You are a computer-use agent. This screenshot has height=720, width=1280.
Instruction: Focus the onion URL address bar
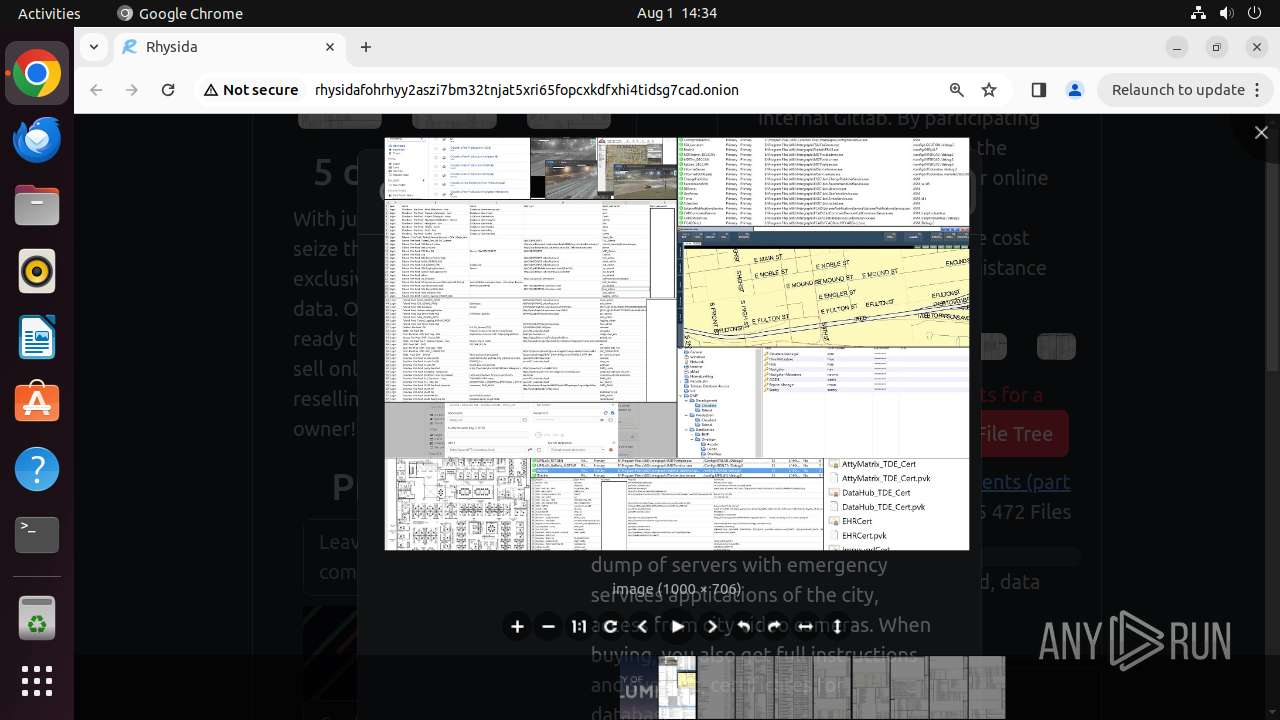pyautogui.click(x=526, y=90)
